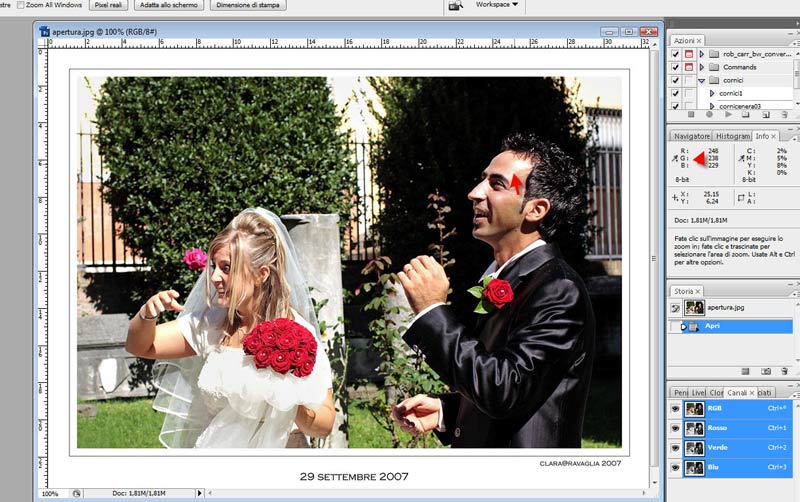Close the Azioni panel tab
The image size is (800, 502).
pyautogui.click(x=699, y=40)
